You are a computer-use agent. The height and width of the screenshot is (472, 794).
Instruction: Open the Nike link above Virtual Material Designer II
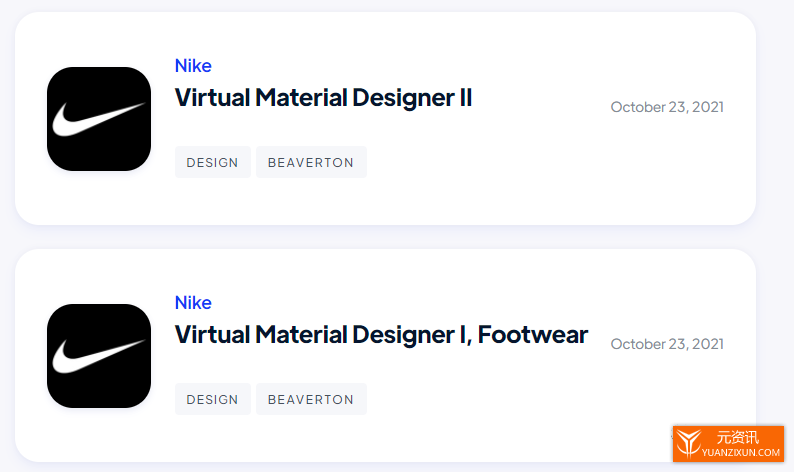pos(193,66)
